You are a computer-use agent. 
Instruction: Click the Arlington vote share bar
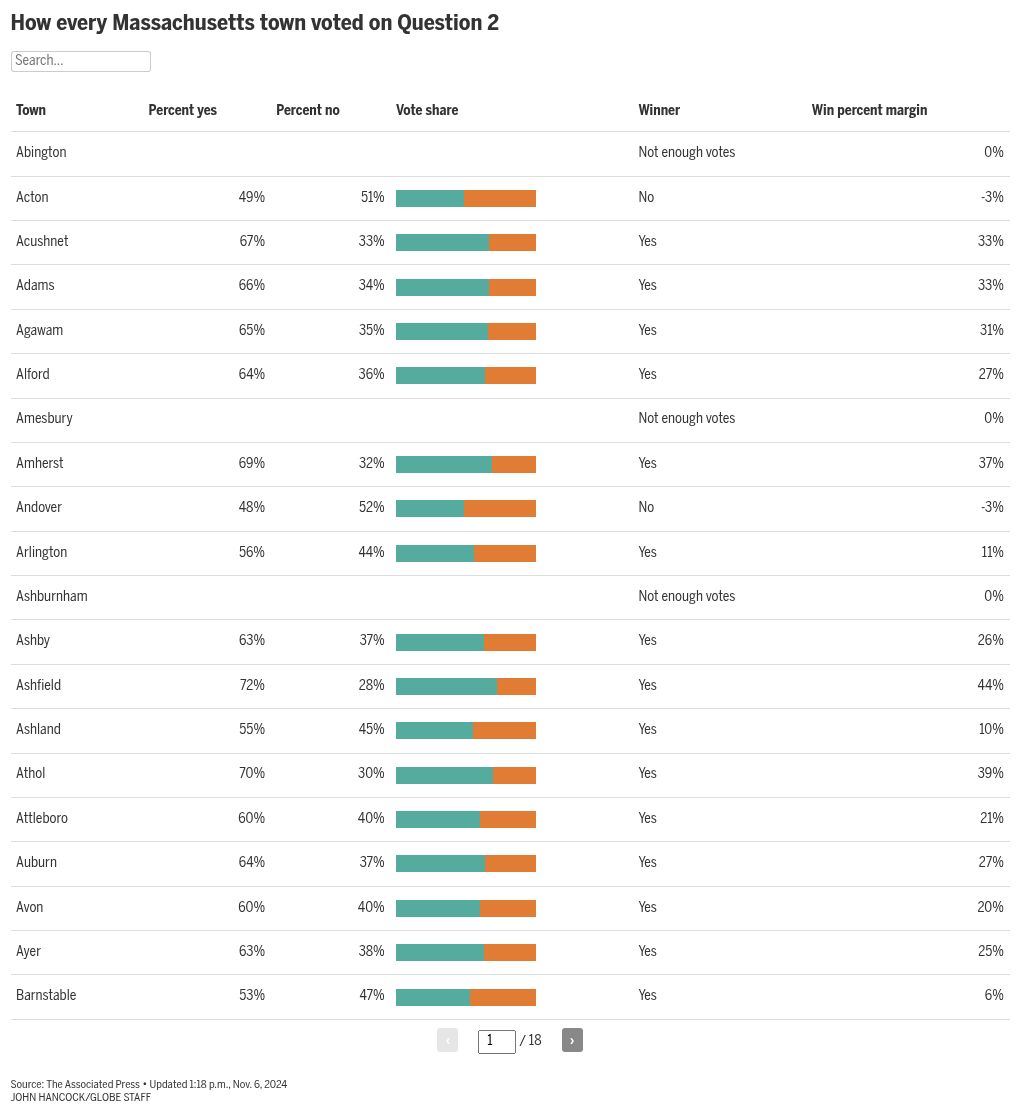[466, 553]
